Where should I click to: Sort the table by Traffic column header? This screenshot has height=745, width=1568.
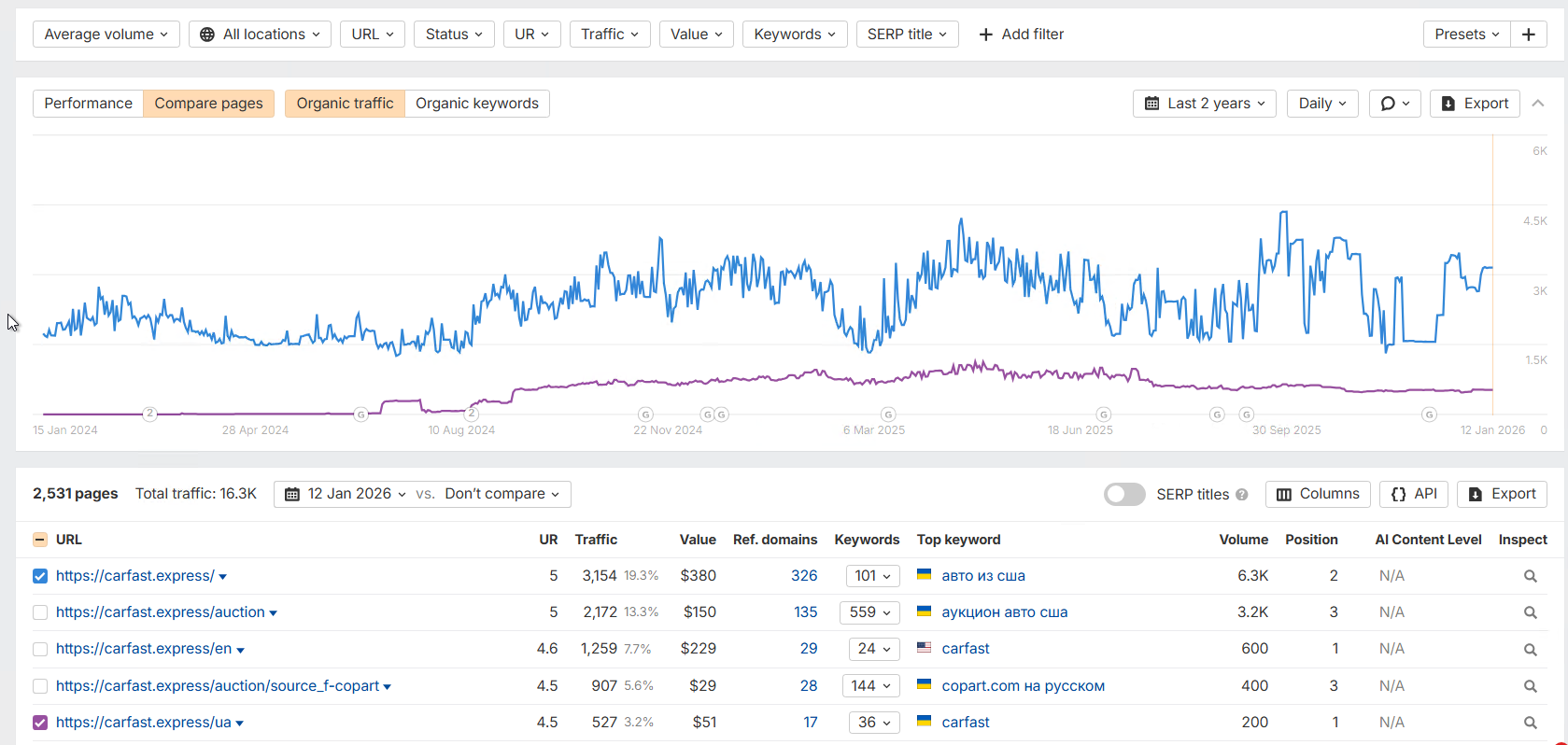(596, 540)
